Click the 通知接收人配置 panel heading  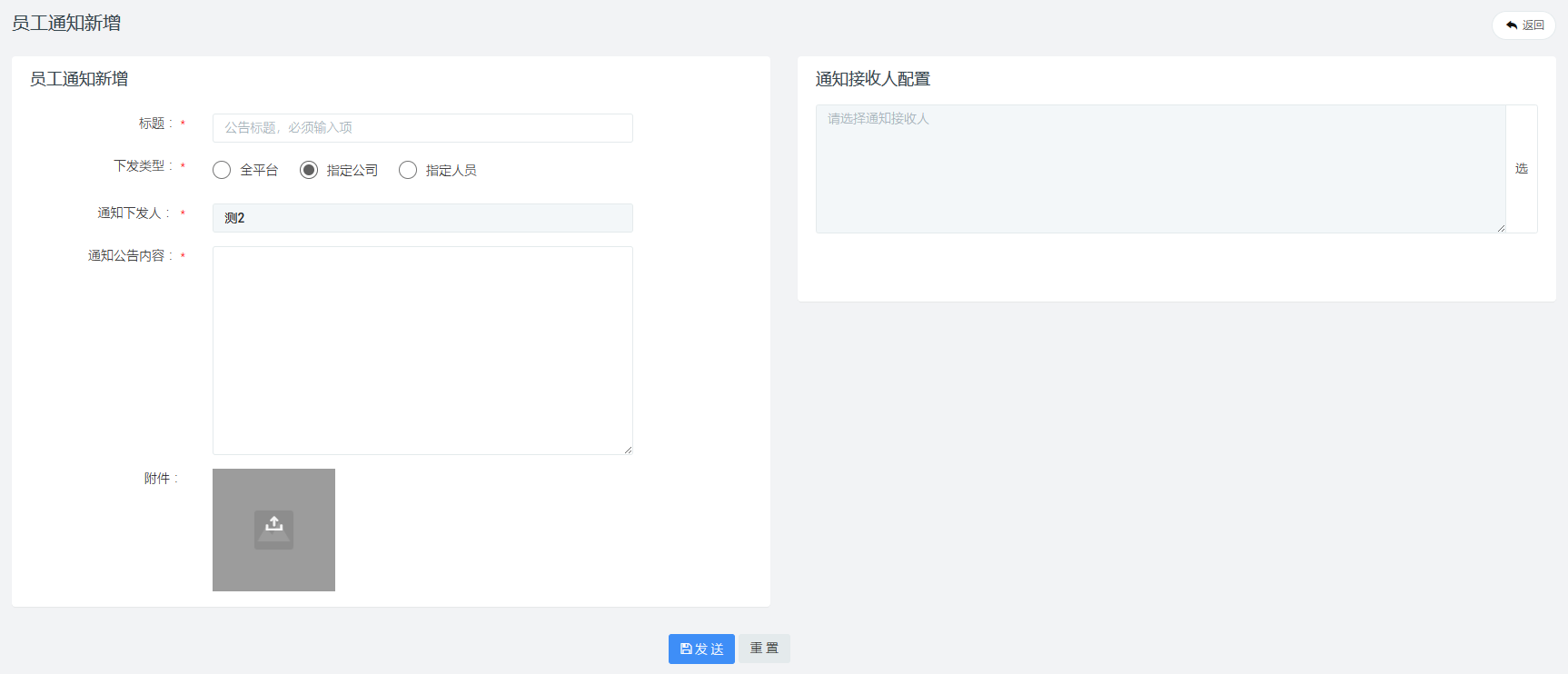pos(872,79)
